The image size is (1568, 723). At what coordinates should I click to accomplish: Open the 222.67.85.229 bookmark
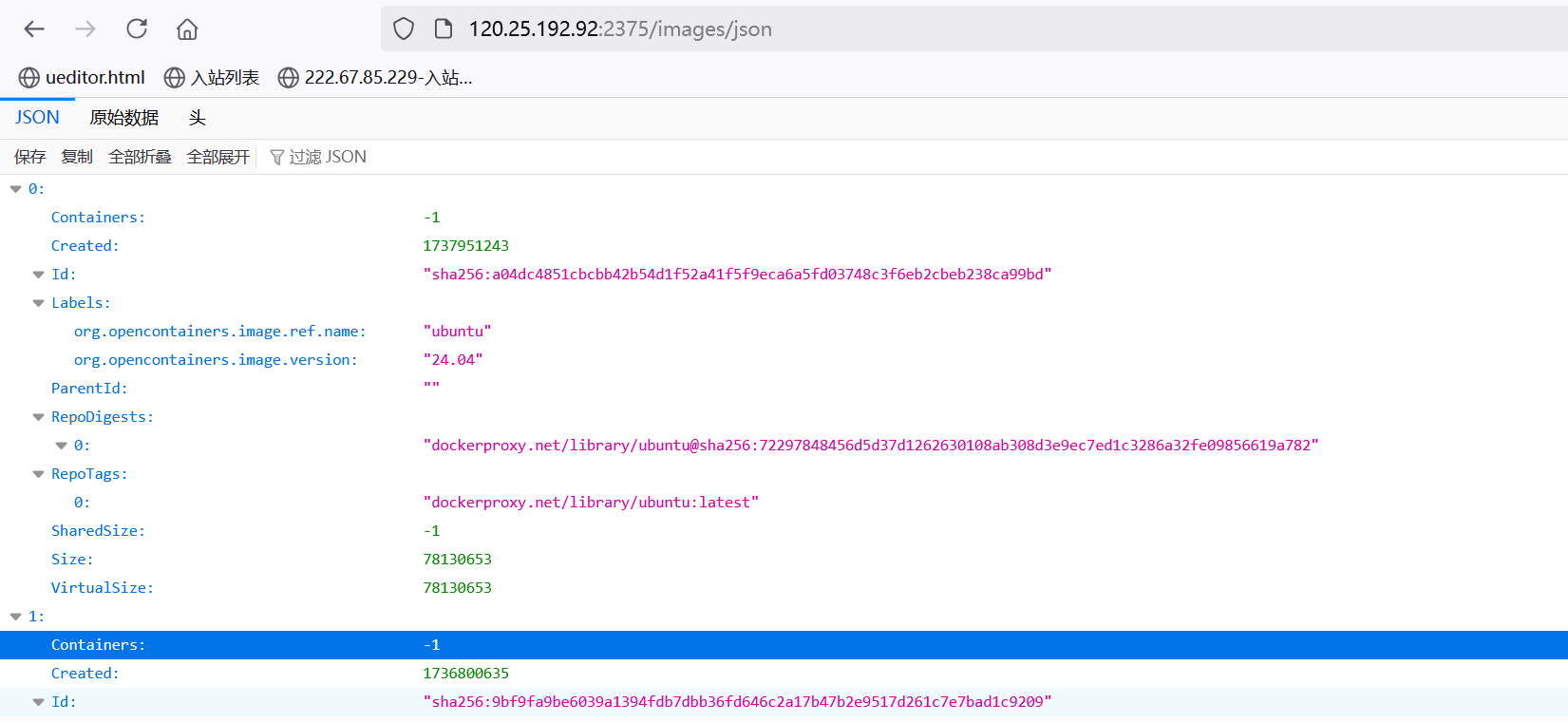click(375, 78)
